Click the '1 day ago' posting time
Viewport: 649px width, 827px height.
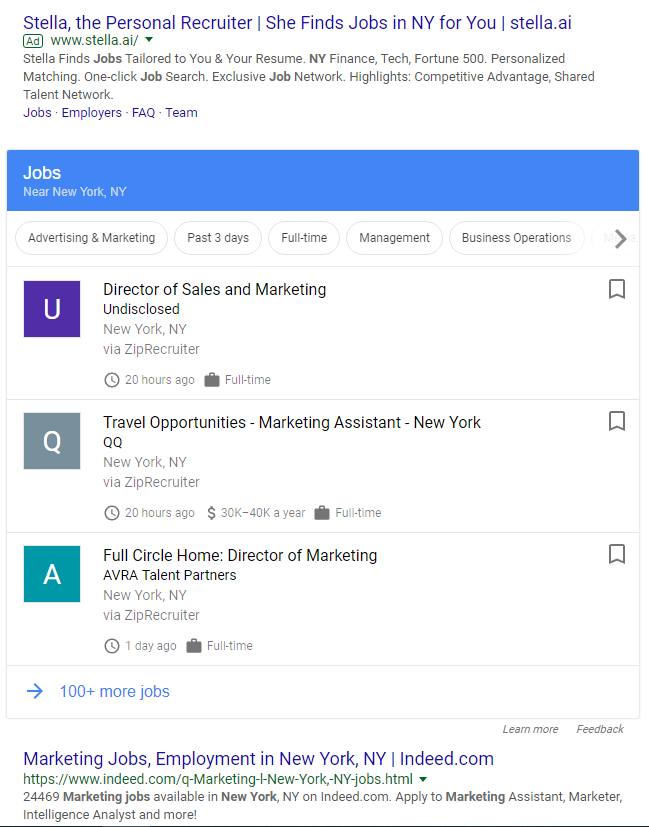[x=151, y=646]
